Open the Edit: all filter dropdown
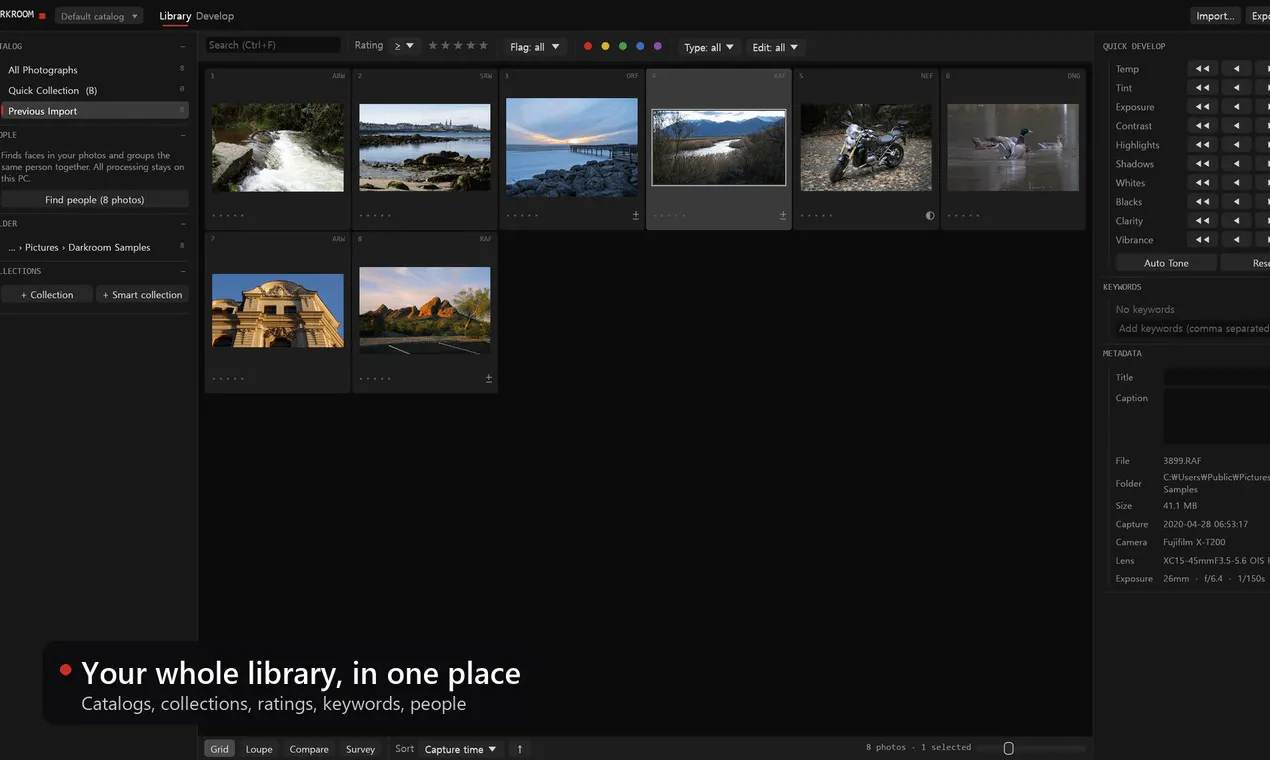 (x=776, y=47)
